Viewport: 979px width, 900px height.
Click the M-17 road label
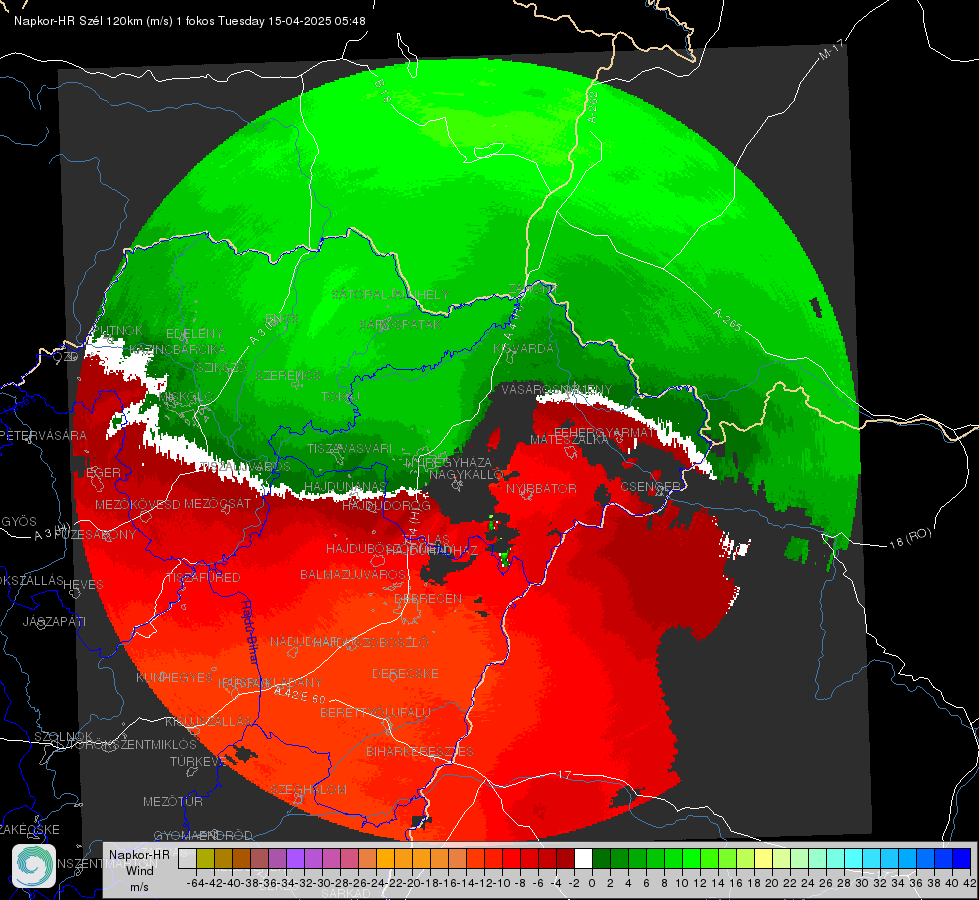pos(832,50)
